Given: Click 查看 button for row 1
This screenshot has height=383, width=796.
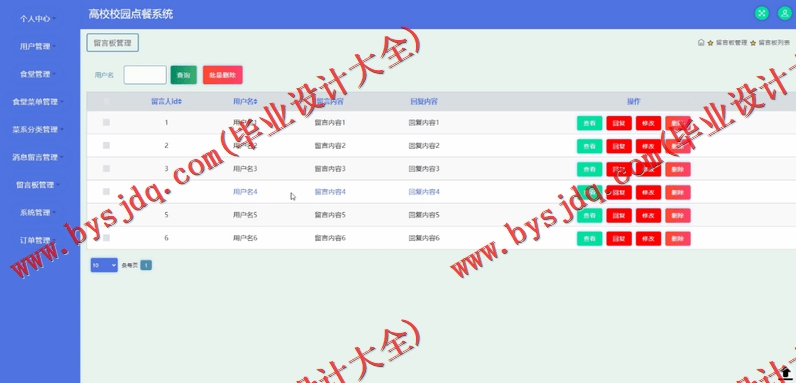Looking at the screenshot, I should [589, 123].
